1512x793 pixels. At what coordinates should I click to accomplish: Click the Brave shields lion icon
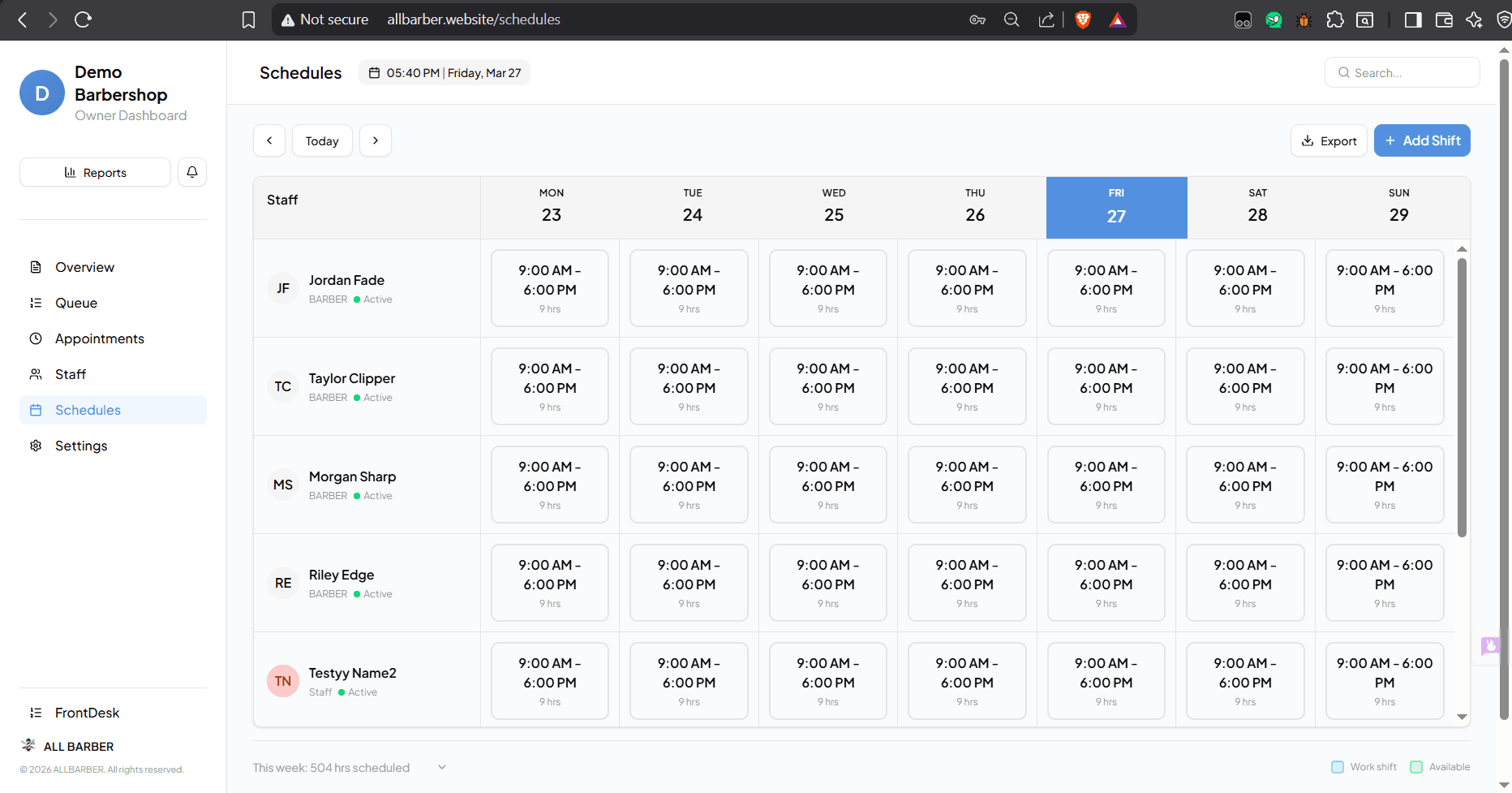tap(1083, 19)
